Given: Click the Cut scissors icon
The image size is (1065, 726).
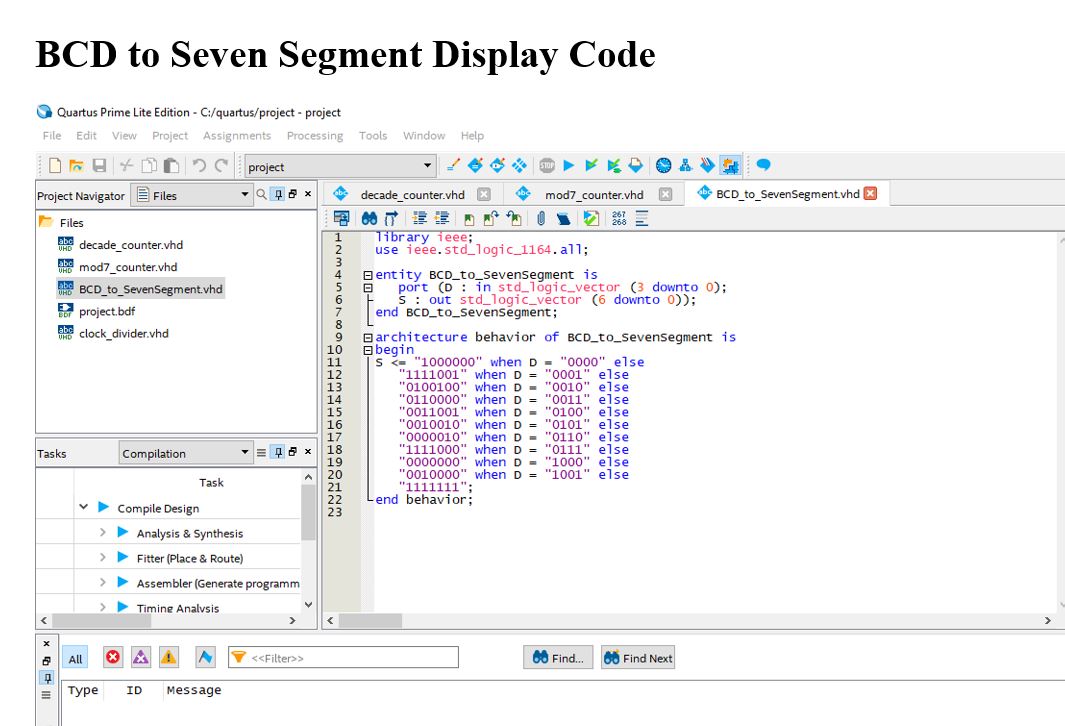Looking at the screenshot, I should pos(126,166).
